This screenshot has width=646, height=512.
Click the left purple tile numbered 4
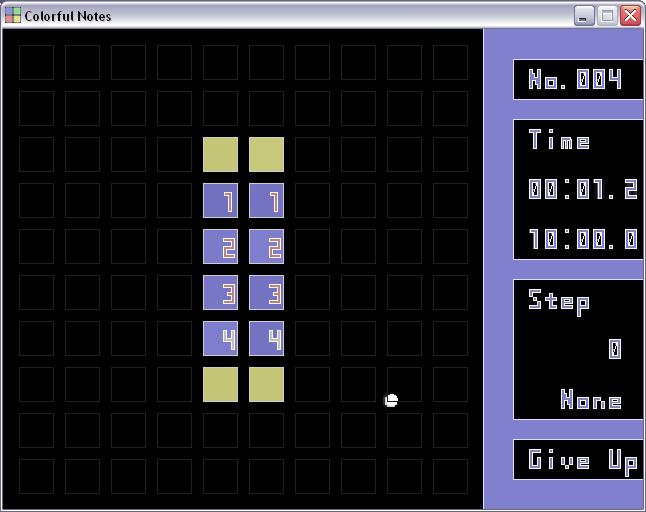[x=220, y=339]
